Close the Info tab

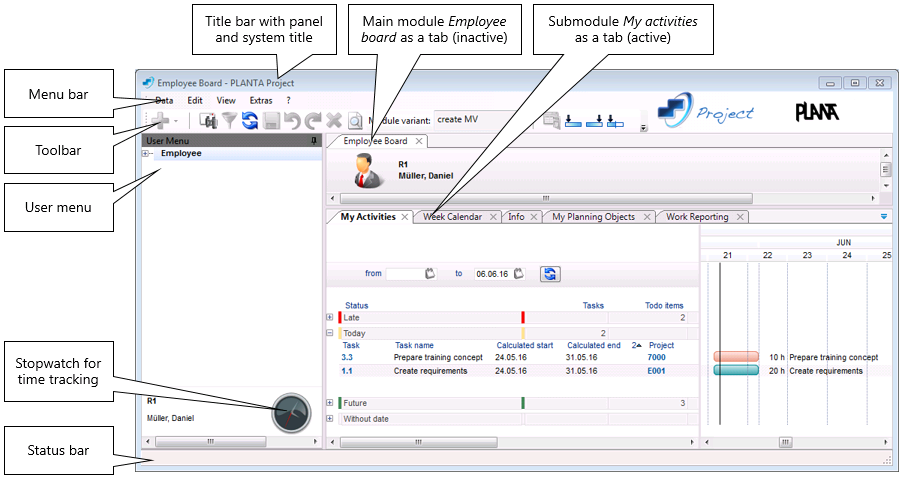[x=534, y=217]
